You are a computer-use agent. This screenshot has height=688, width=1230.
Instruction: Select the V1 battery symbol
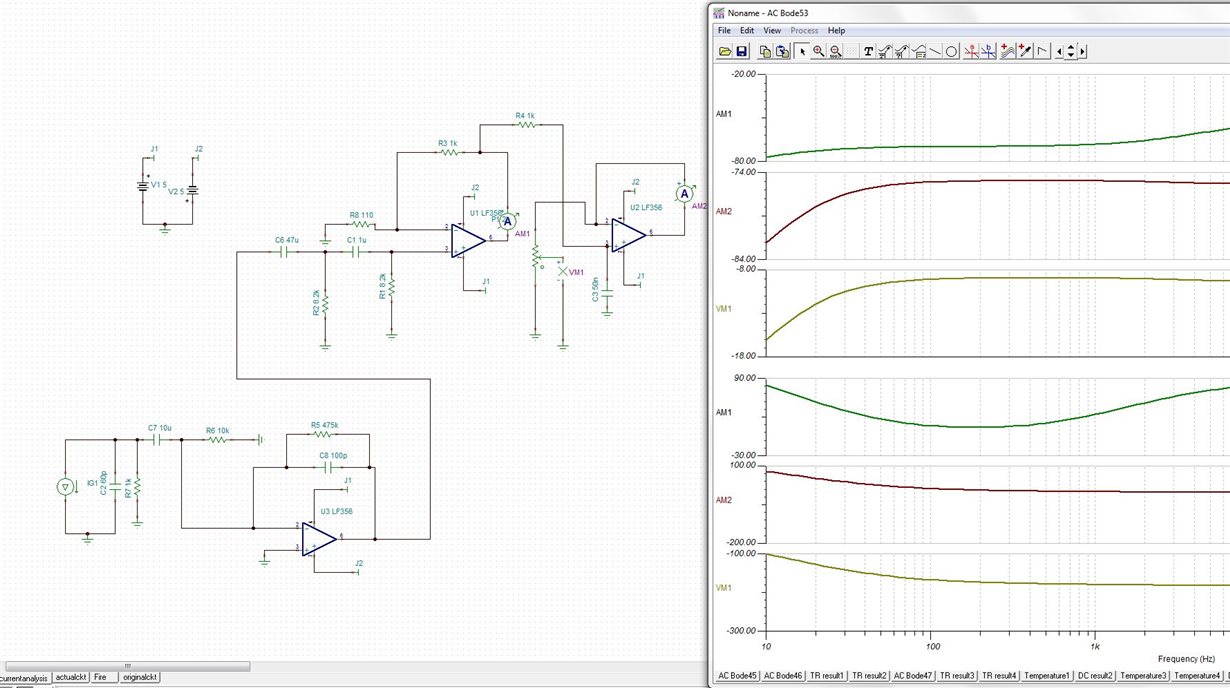pos(141,186)
